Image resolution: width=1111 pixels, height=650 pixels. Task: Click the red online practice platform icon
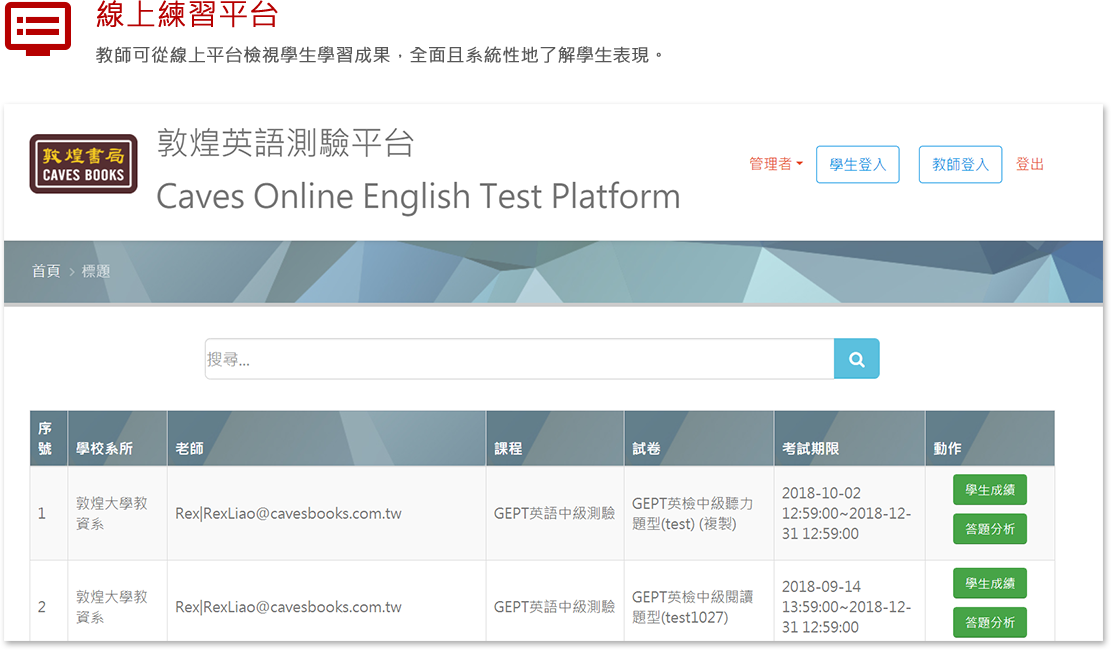point(38,28)
